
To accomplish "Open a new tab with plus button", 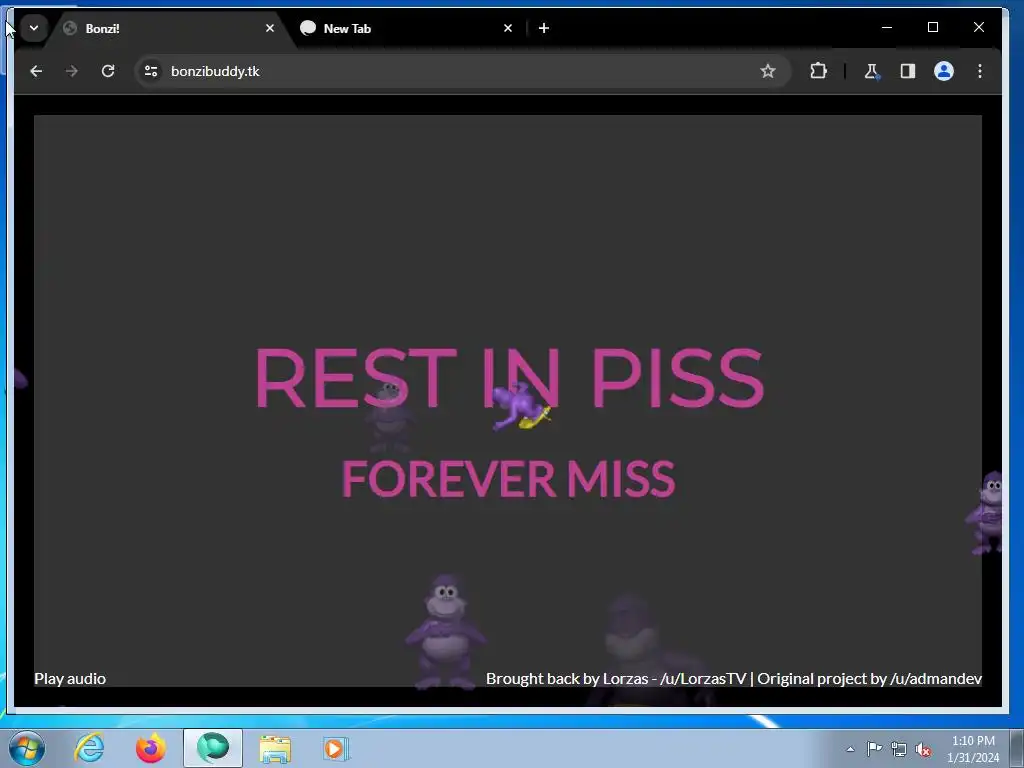I will tap(544, 28).
